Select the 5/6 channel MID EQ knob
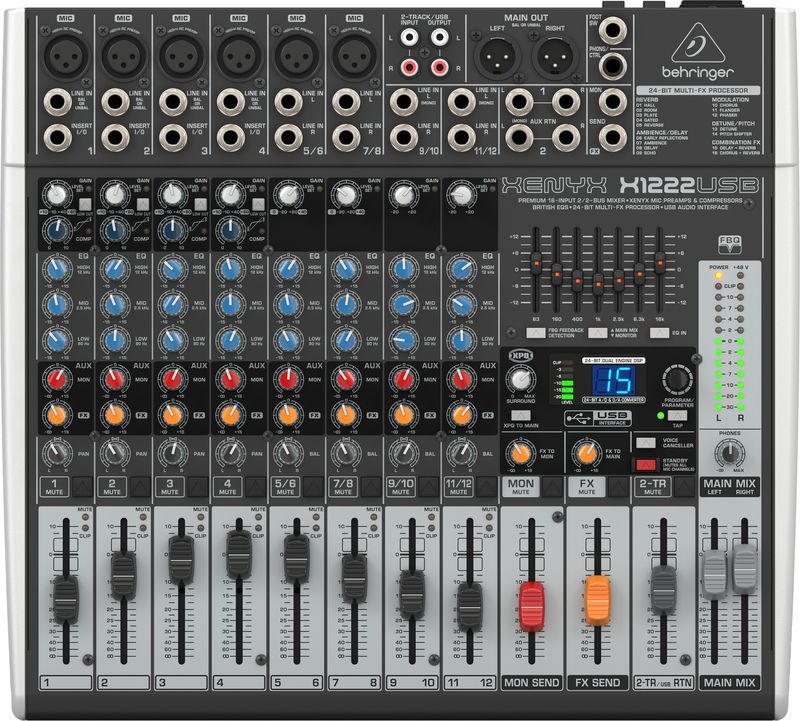Screen dimensions: 800x721 288,304
